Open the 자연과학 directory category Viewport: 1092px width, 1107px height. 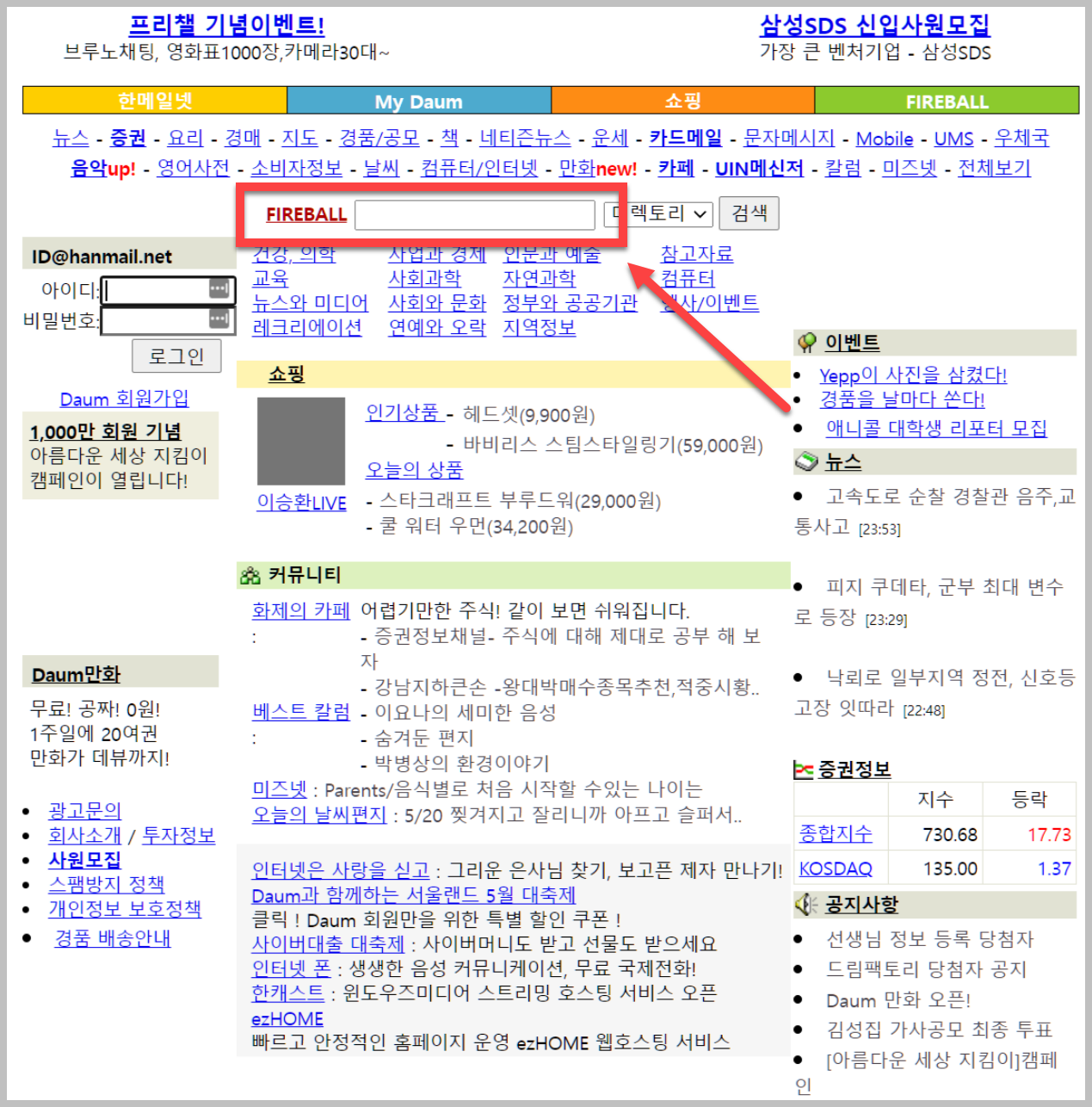(x=540, y=278)
